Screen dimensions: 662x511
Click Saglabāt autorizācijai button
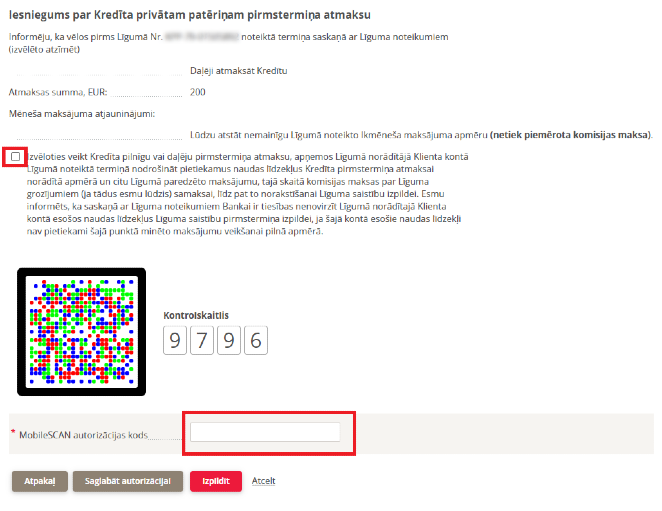(x=128, y=481)
